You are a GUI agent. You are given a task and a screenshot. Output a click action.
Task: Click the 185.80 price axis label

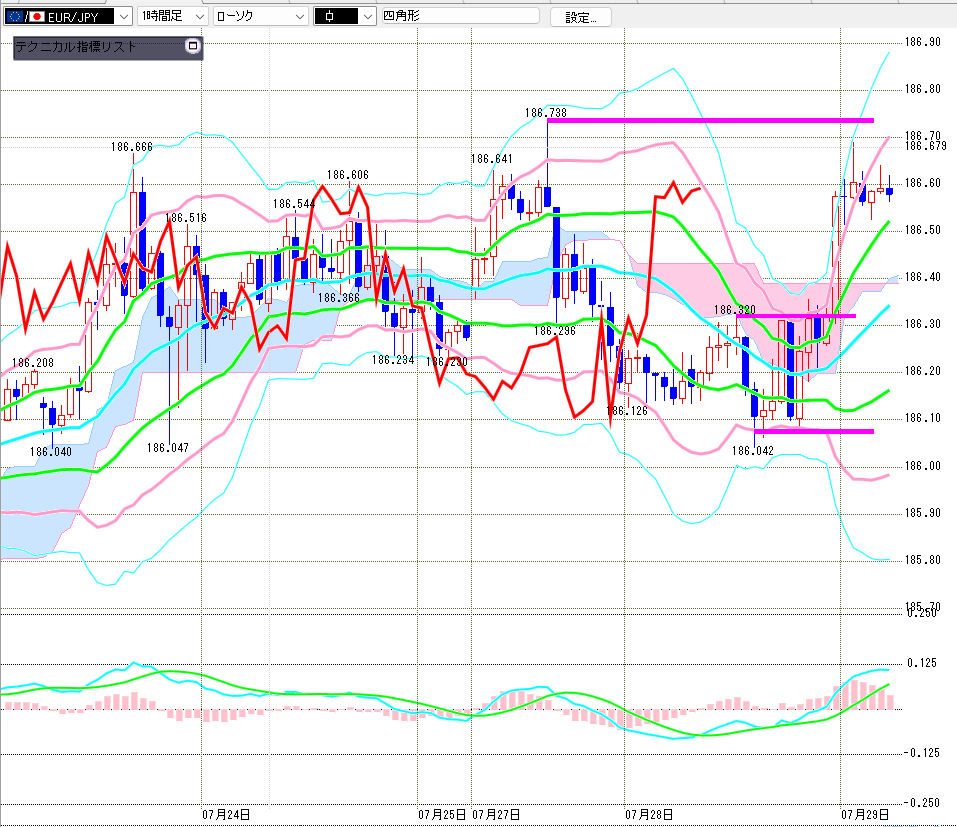click(922, 560)
